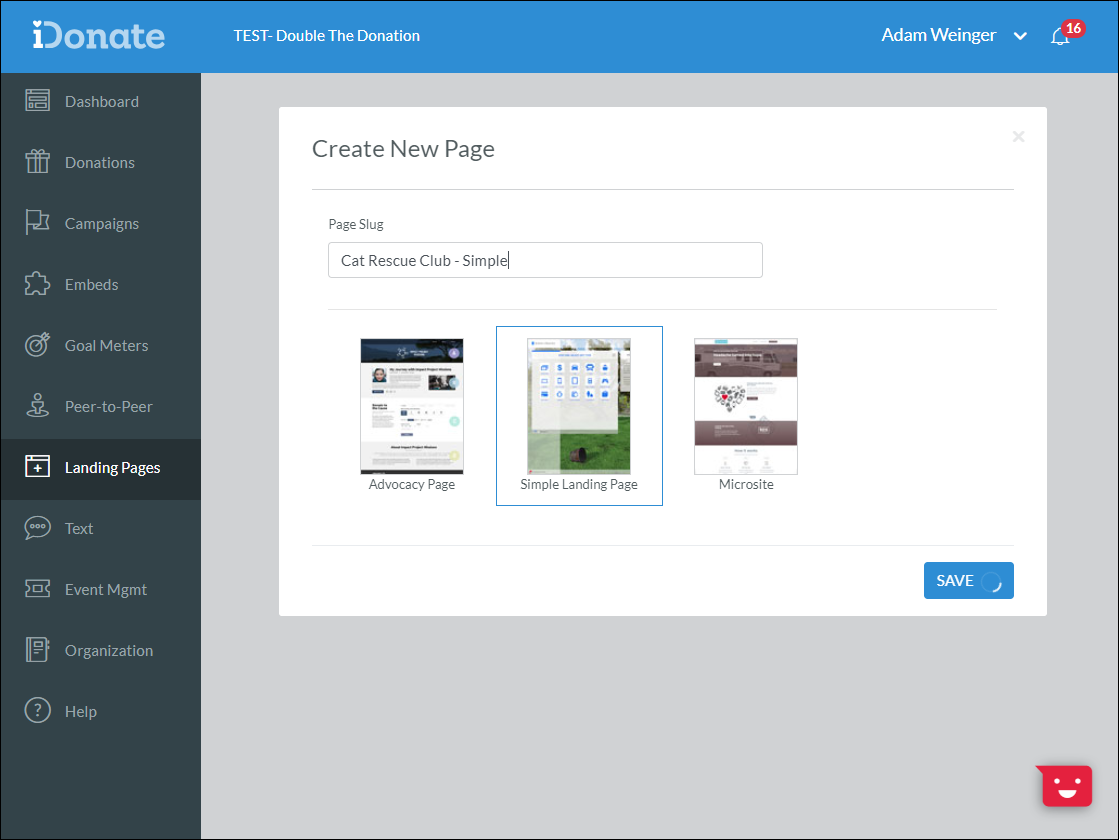Screen dimensions: 1119x840
Task: Select Peer-to-Peer in sidebar
Action: click(108, 406)
